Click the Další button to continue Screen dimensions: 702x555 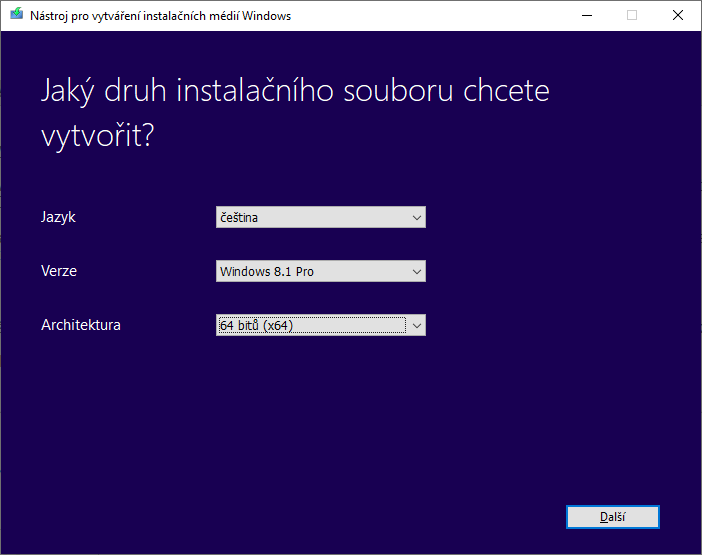pos(612,517)
